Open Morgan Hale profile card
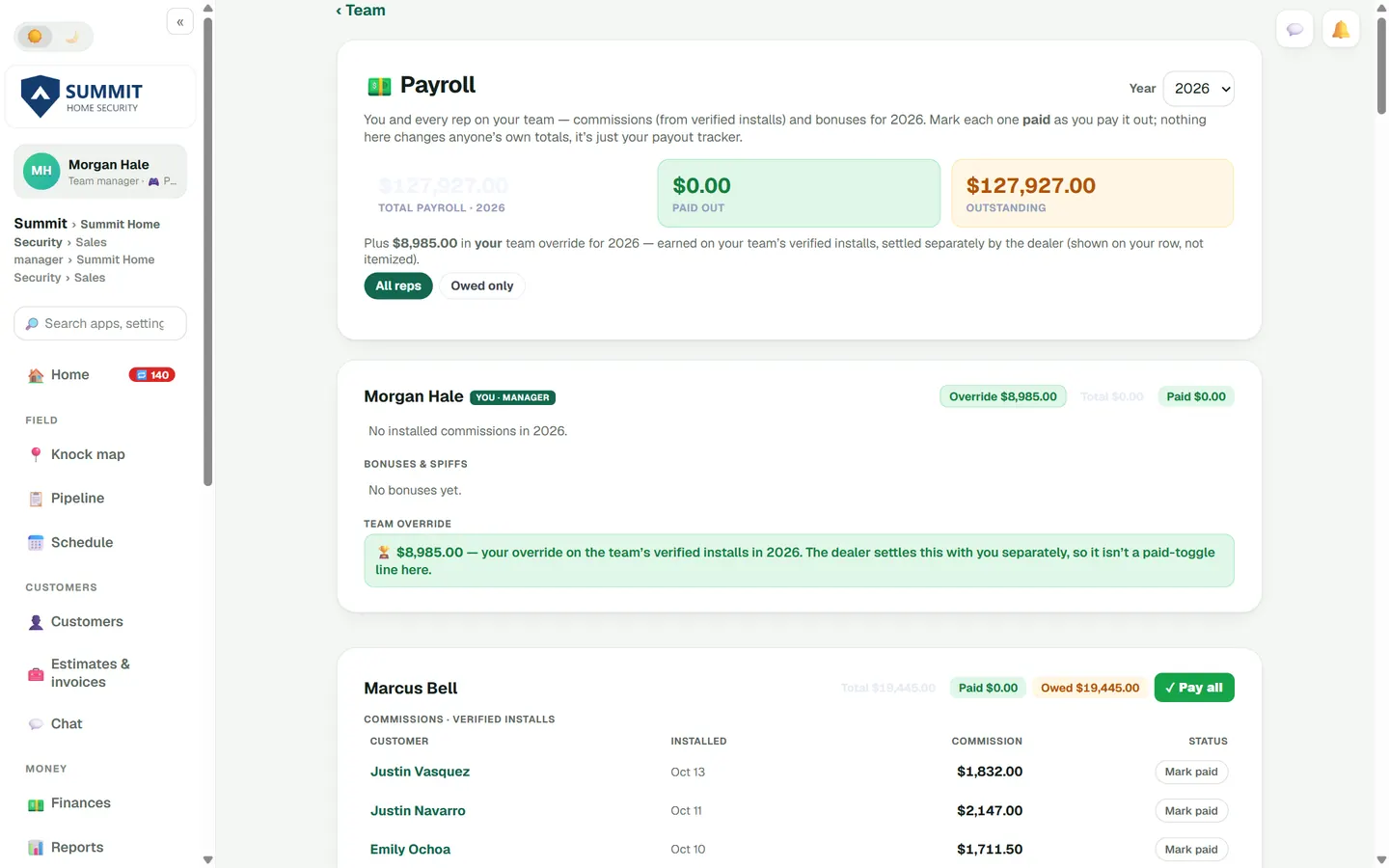 pyautogui.click(x=100, y=172)
